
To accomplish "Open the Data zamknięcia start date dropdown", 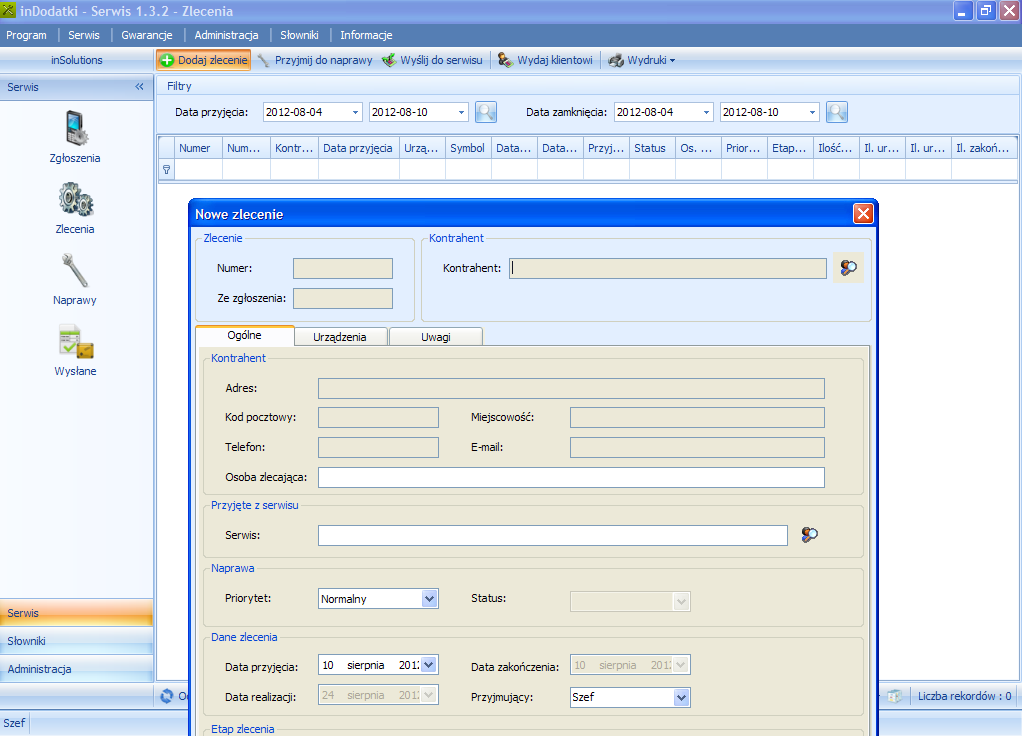I will pyautogui.click(x=707, y=112).
